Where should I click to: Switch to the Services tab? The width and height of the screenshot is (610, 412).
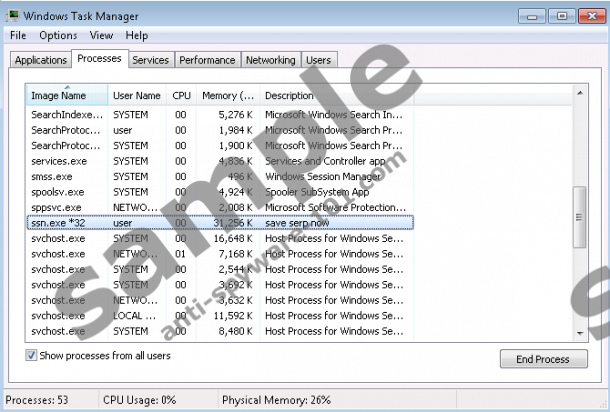[x=150, y=60]
